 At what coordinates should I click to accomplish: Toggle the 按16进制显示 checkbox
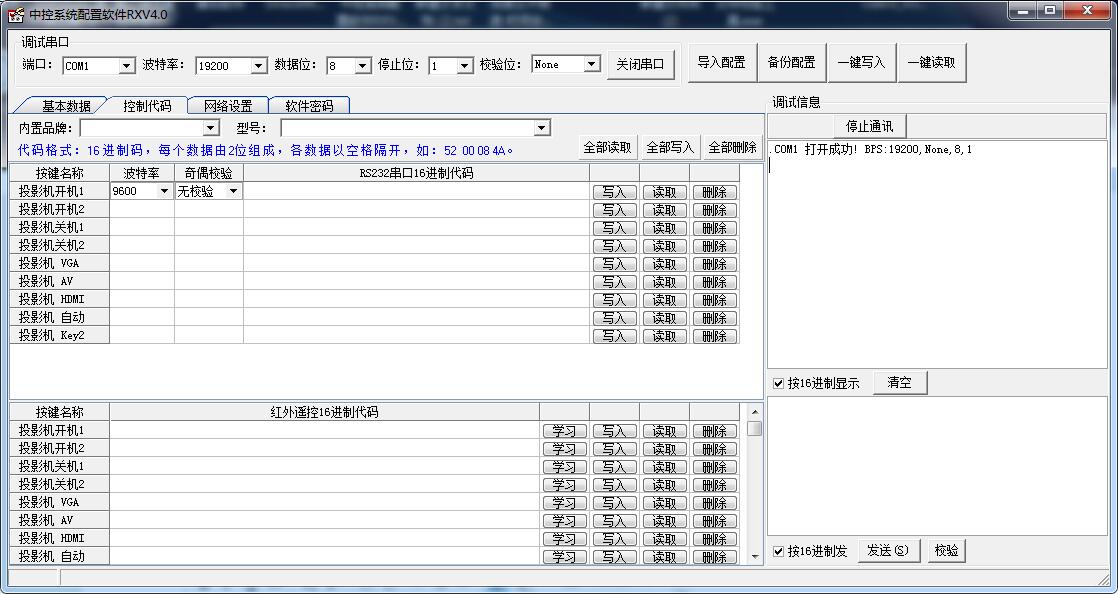tap(779, 383)
